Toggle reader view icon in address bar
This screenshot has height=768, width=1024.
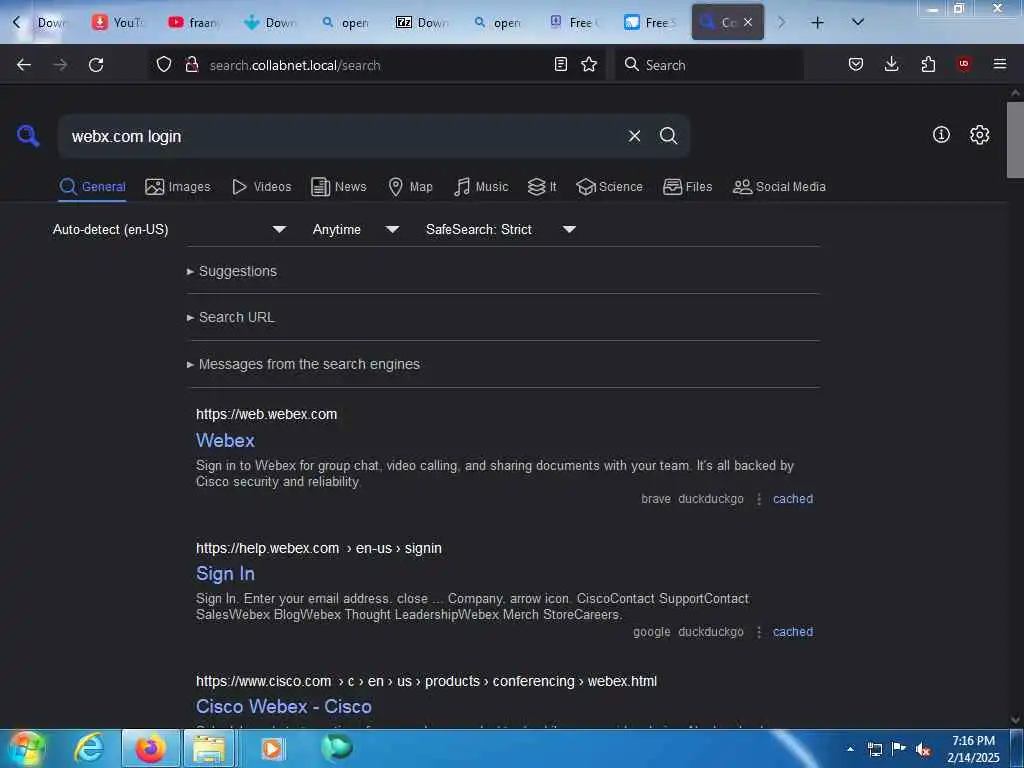click(560, 64)
